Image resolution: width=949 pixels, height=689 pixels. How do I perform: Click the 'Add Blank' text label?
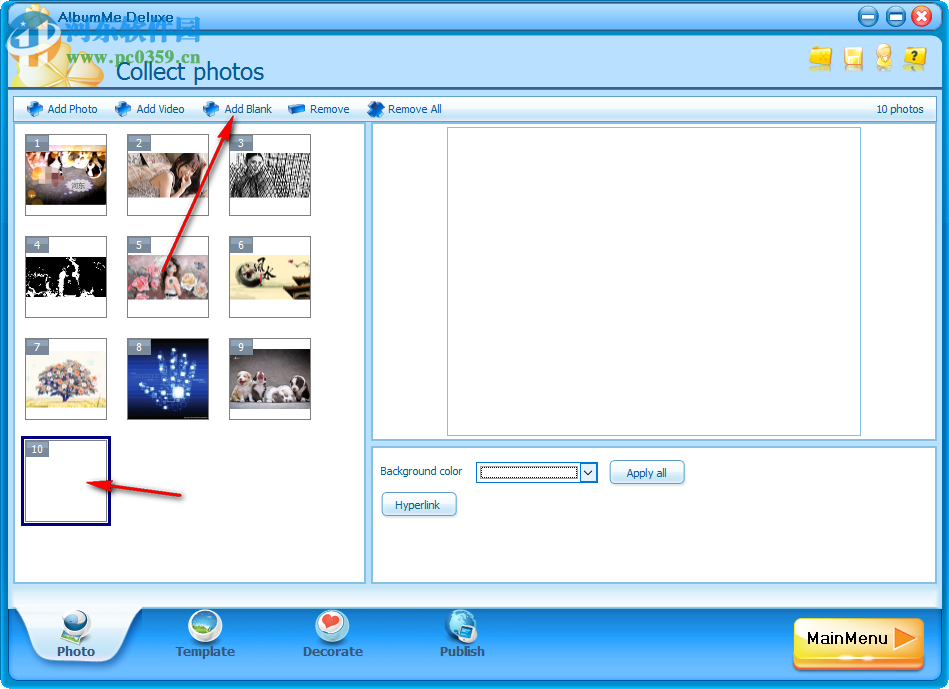[248, 109]
